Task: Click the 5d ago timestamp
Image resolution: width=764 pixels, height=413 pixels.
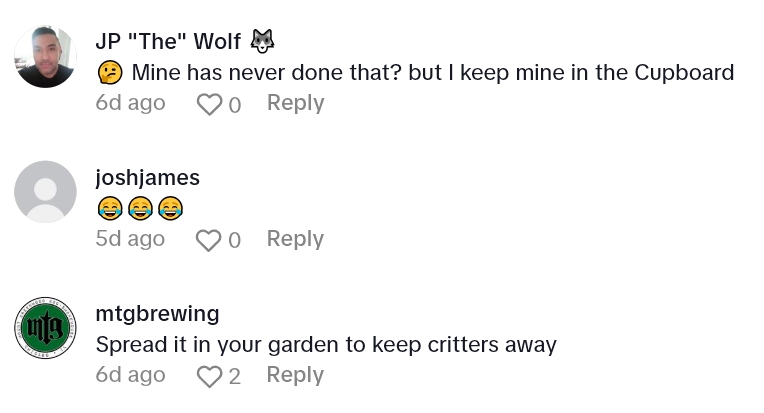Action: (130, 239)
